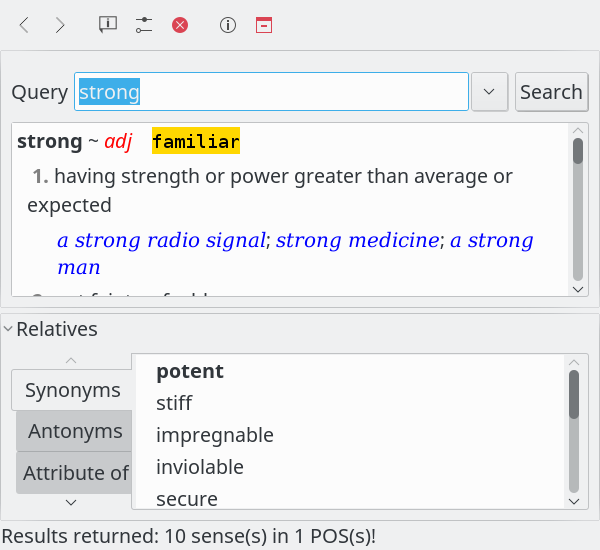
Task: Click the synonyms list scrollbar handle
Action: [573, 394]
